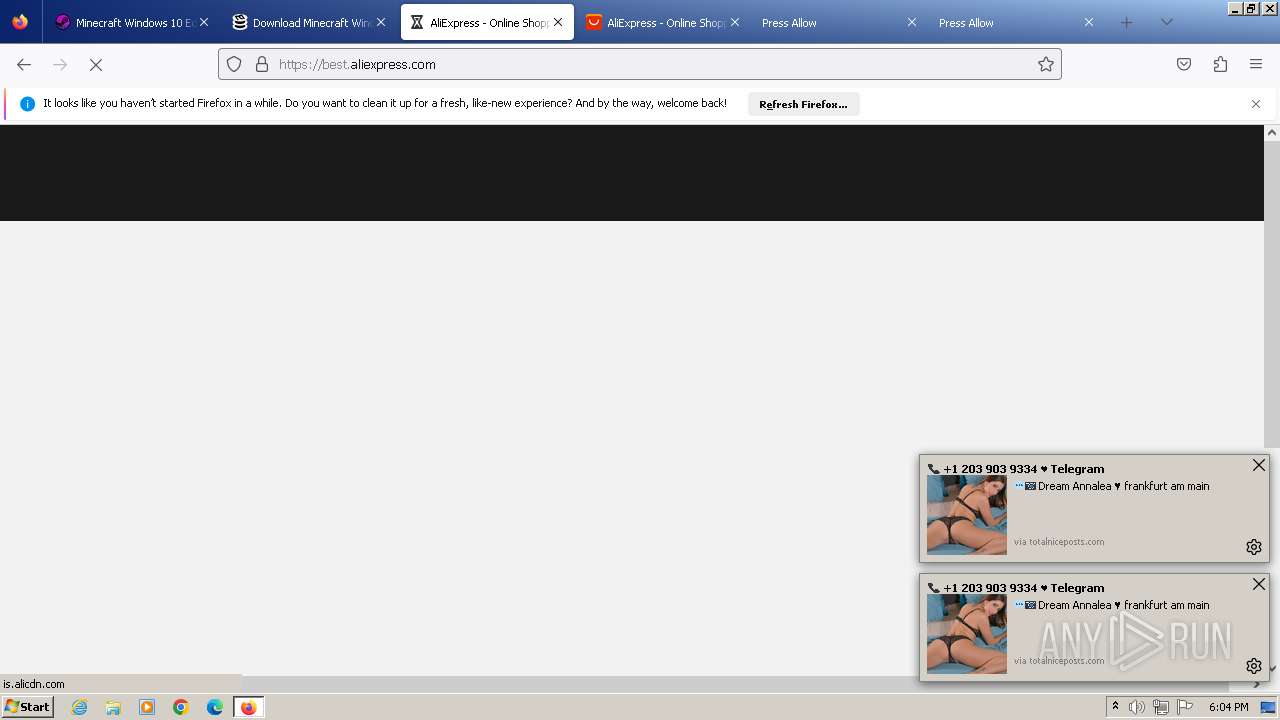Close the lower Telegram notification popup
1280x720 pixels.
coord(1259,584)
